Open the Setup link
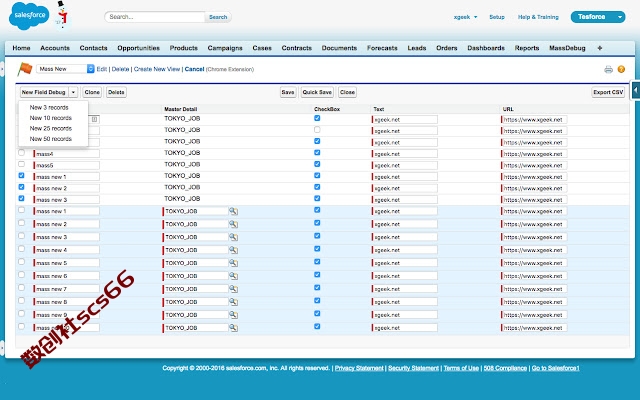The height and width of the screenshot is (400, 640). [497, 17]
